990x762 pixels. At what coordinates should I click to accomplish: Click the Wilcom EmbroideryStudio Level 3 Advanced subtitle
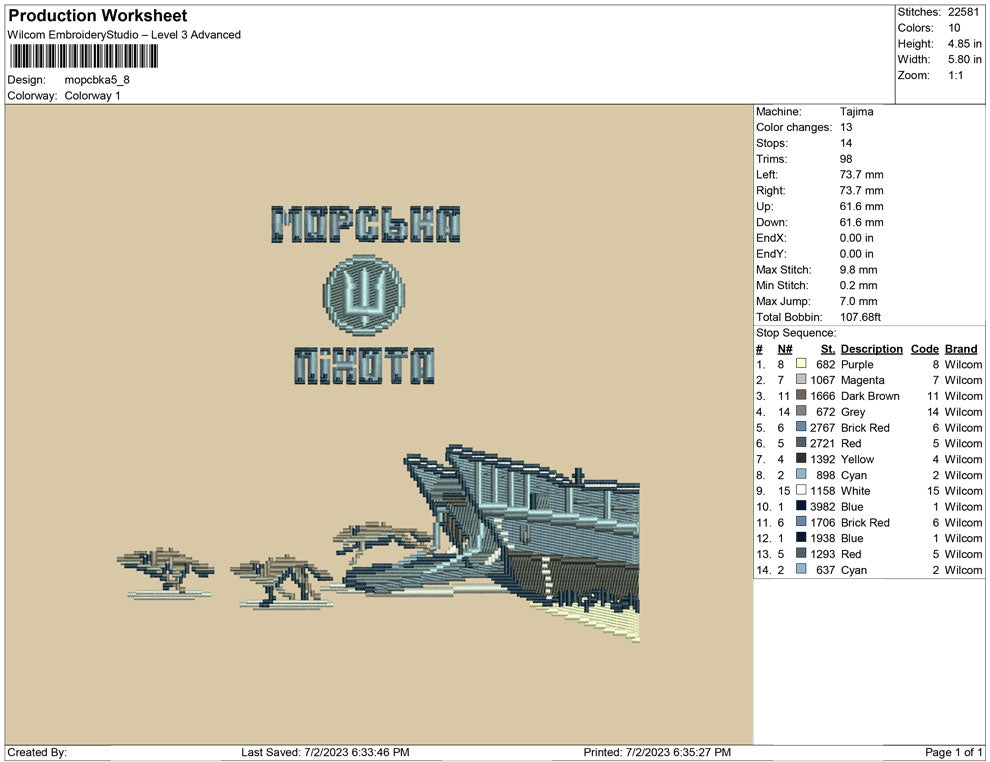[x=124, y=35]
